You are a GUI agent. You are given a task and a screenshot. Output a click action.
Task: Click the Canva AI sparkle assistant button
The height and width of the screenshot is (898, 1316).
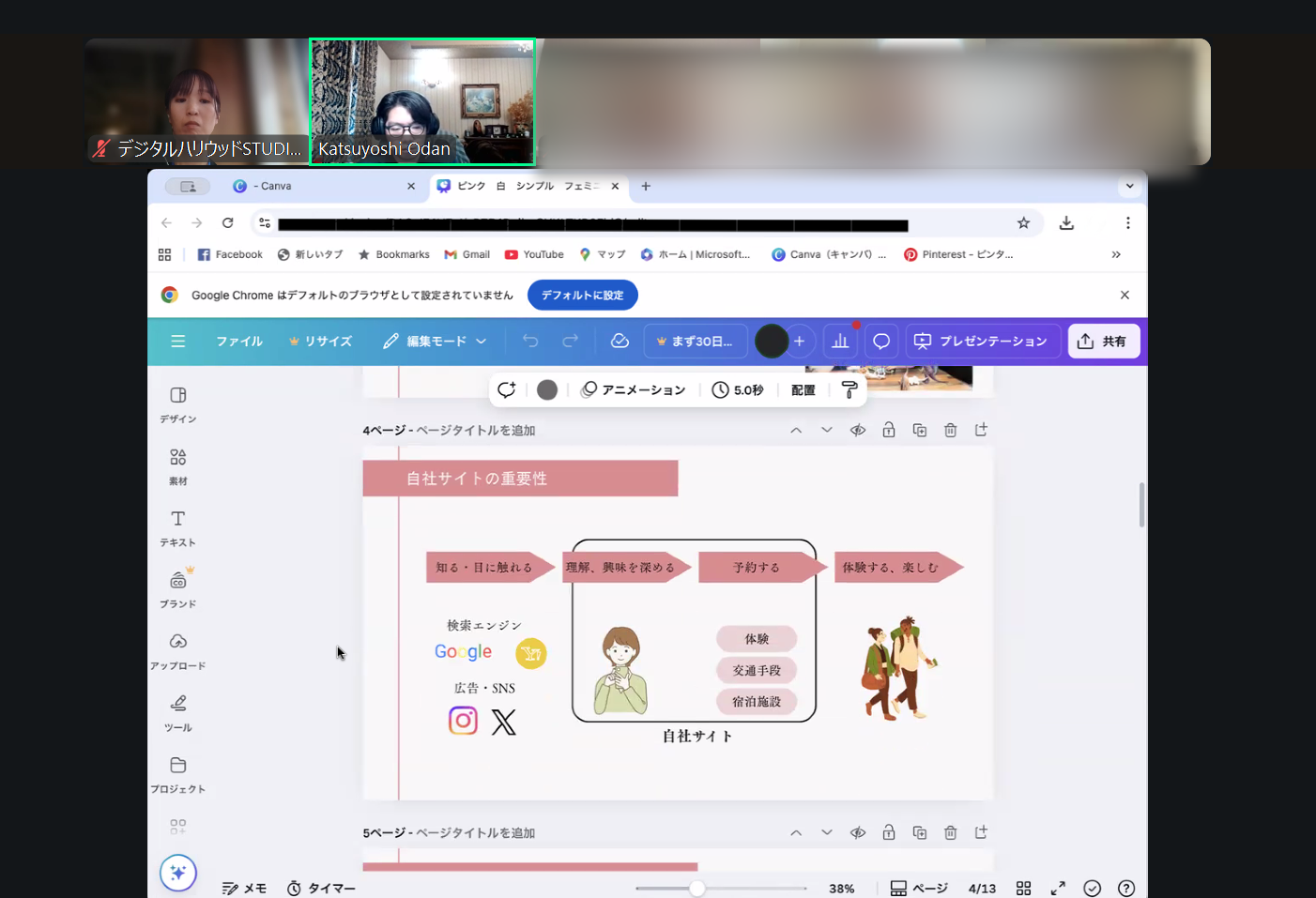point(177,873)
